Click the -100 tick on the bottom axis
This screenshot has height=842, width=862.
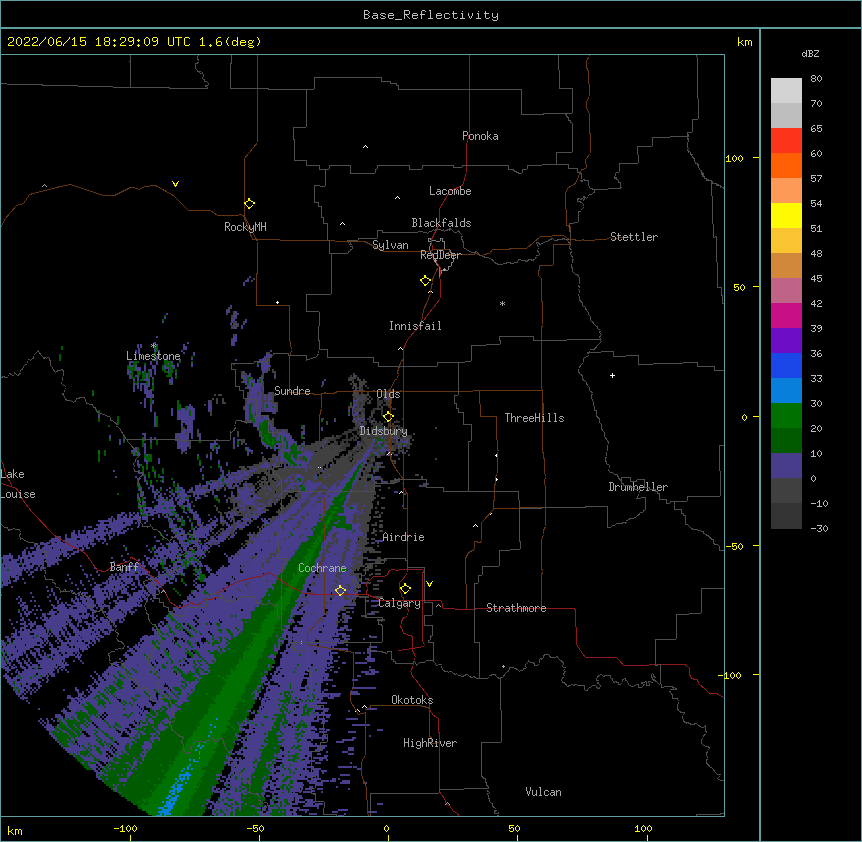pos(125,828)
